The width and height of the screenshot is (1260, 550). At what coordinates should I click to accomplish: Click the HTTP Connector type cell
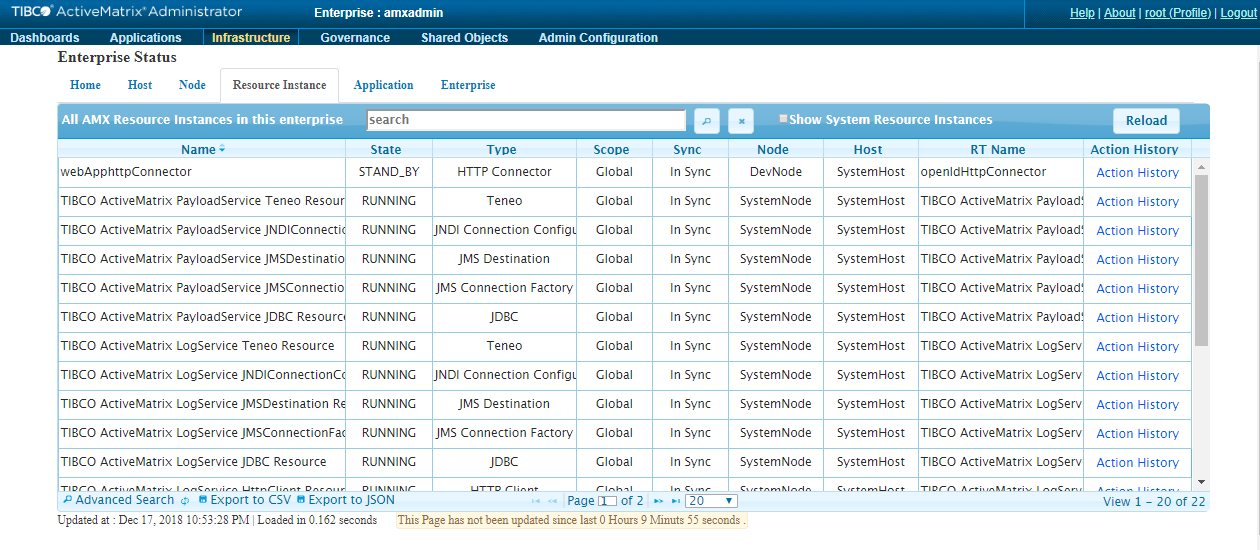pos(504,172)
